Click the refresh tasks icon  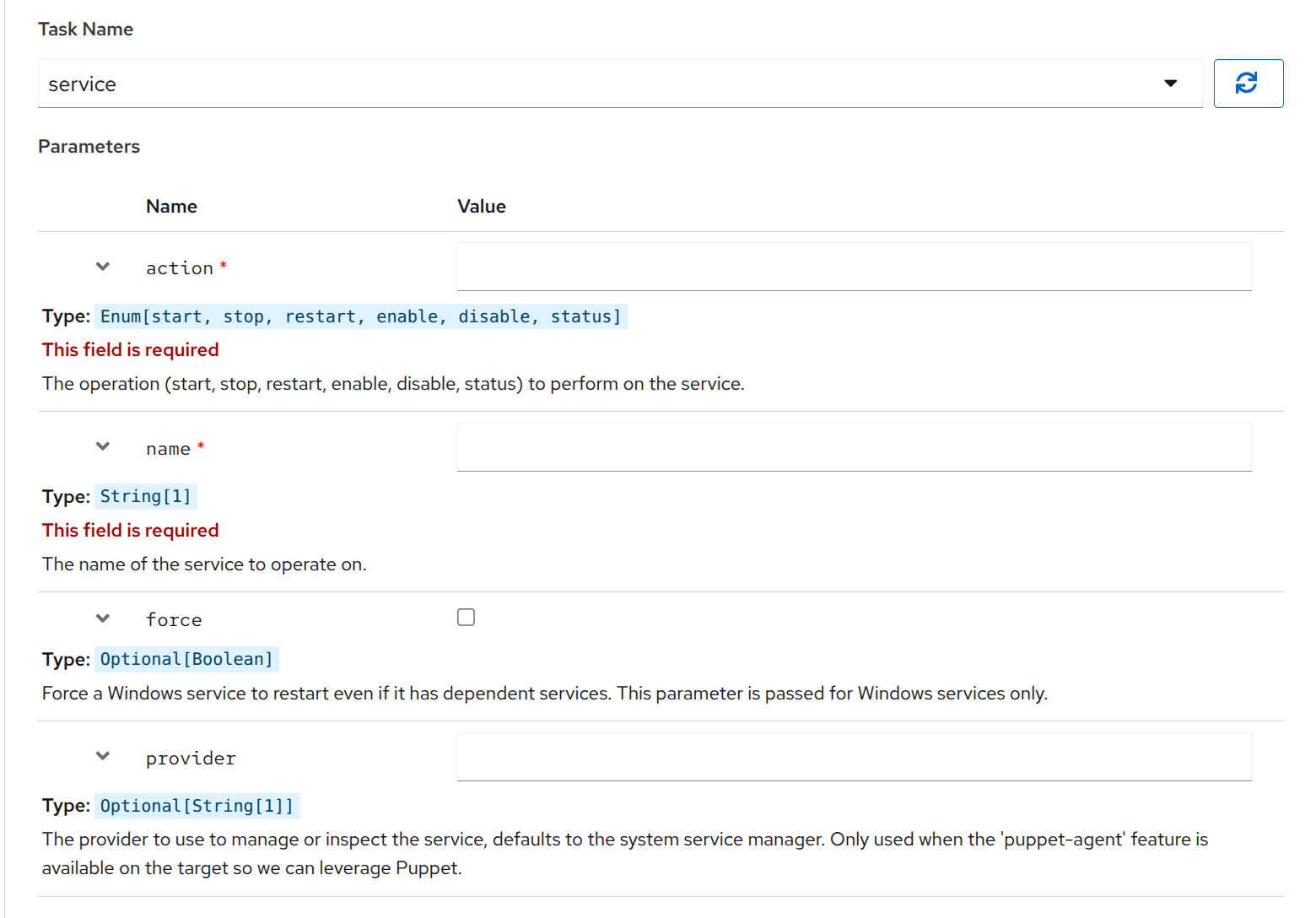pos(1248,83)
